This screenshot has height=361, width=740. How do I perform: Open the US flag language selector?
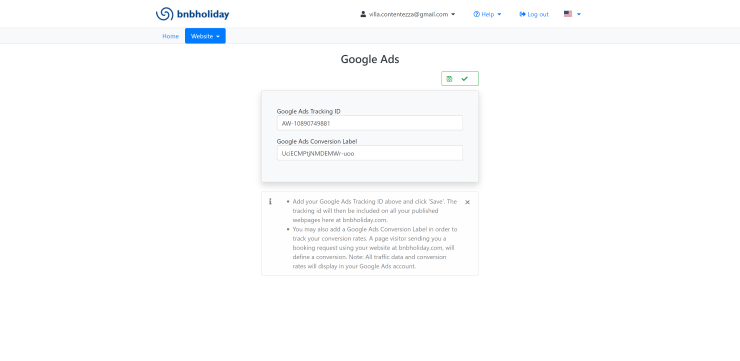tap(572, 14)
